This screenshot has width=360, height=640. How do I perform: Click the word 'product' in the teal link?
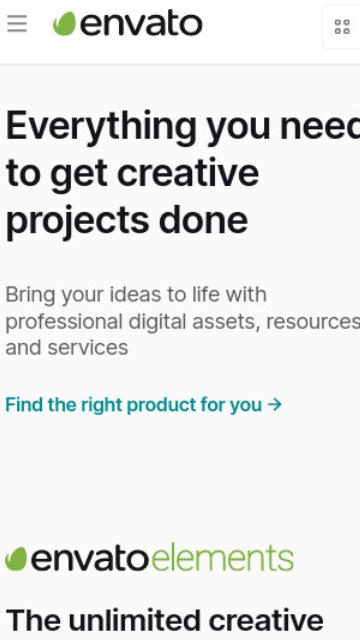pyautogui.click(x=161, y=406)
